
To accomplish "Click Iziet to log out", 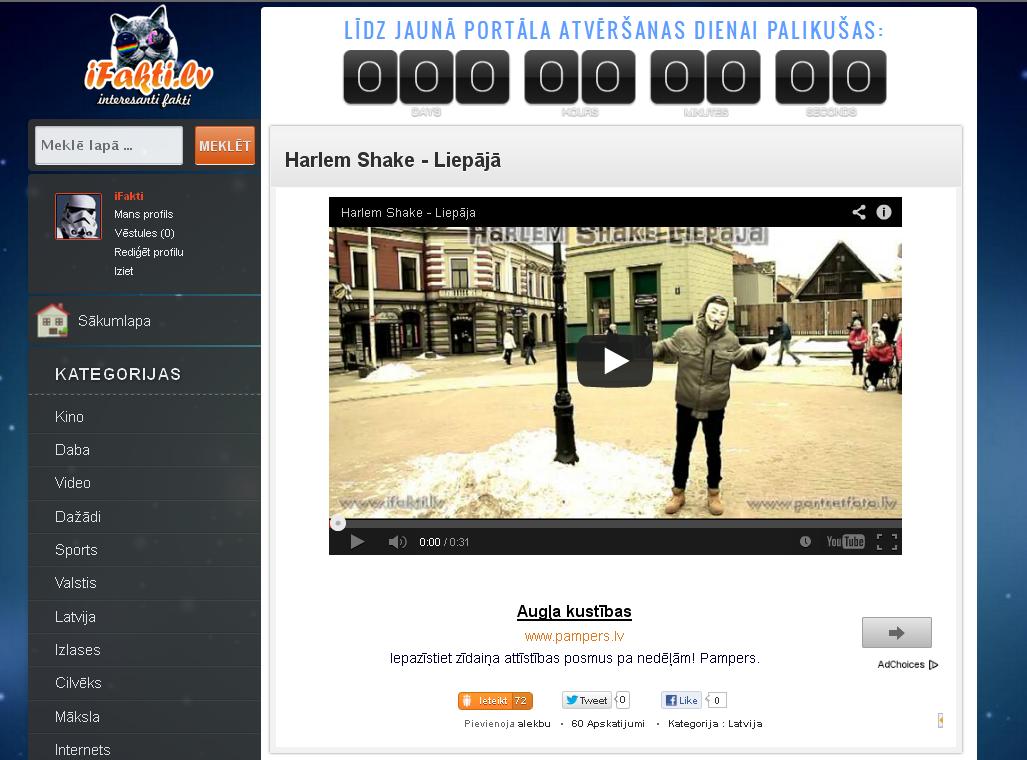I will [123, 271].
